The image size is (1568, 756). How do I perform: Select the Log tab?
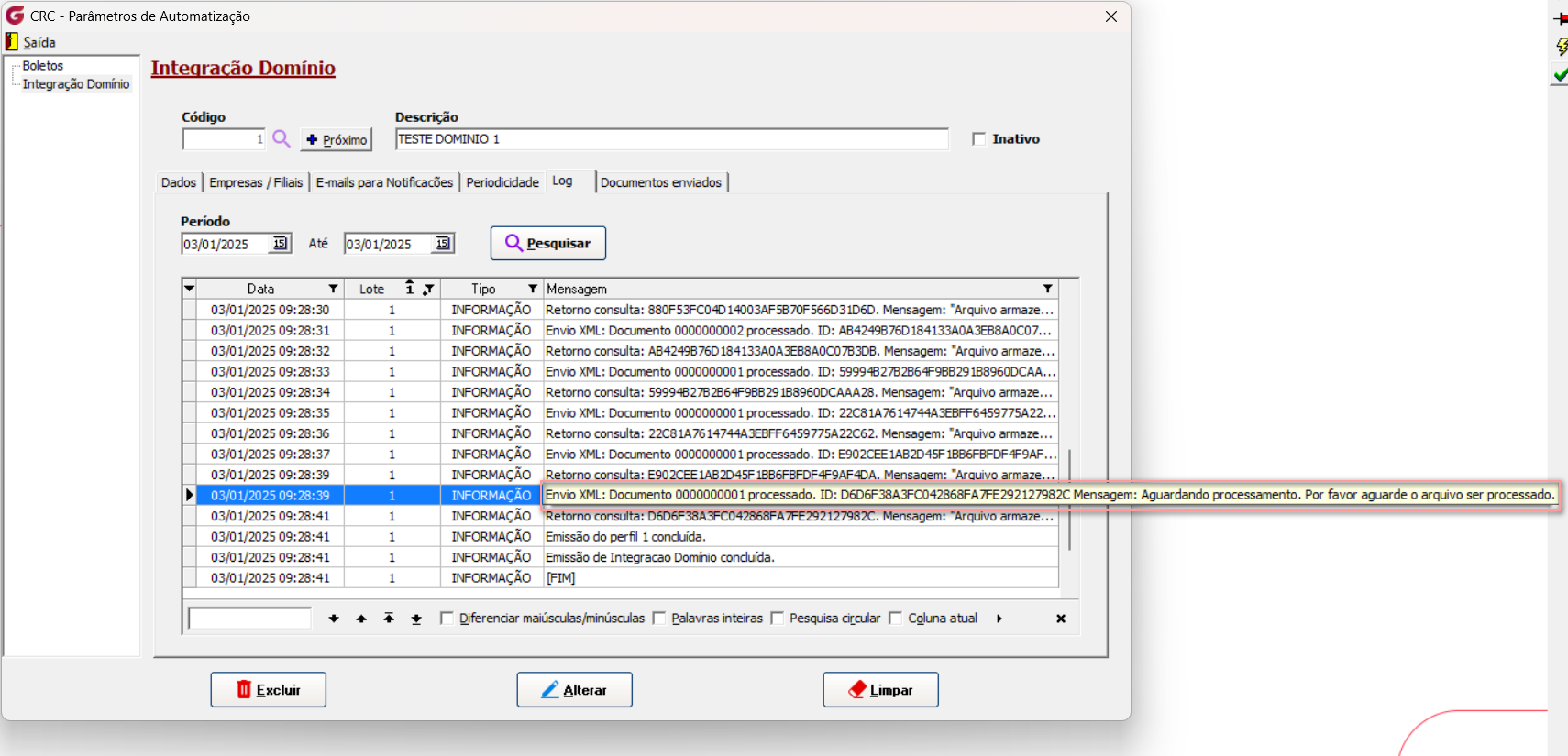coord(570,181)
